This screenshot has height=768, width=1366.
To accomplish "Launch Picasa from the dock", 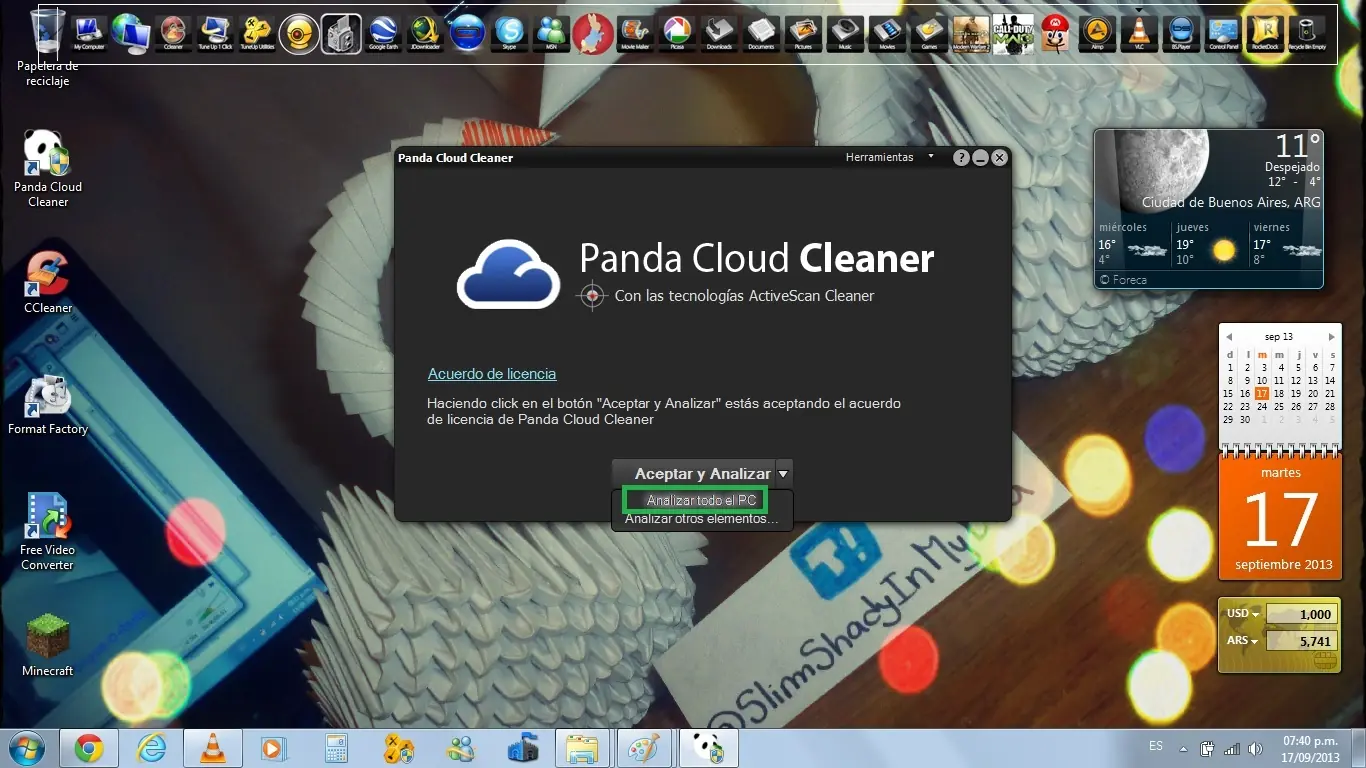I will (677, 34).
